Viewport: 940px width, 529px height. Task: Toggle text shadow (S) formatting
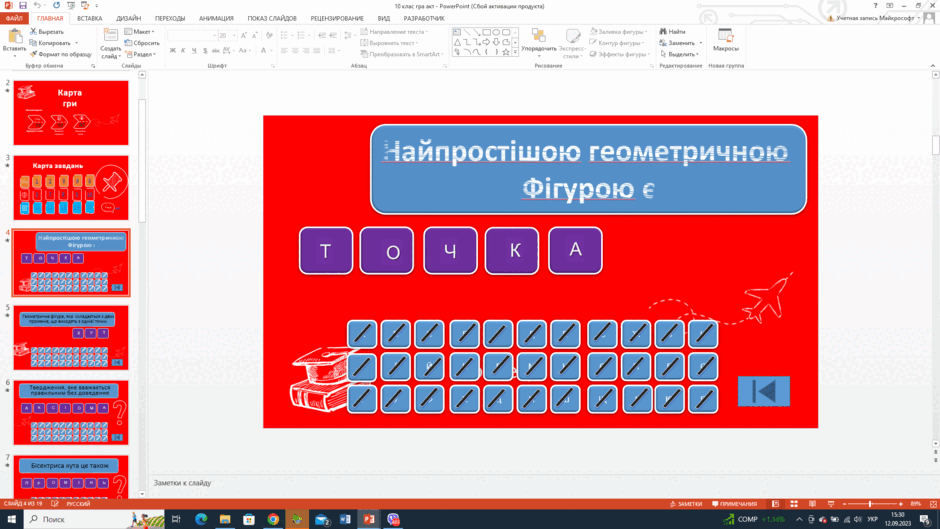(205, 50)
